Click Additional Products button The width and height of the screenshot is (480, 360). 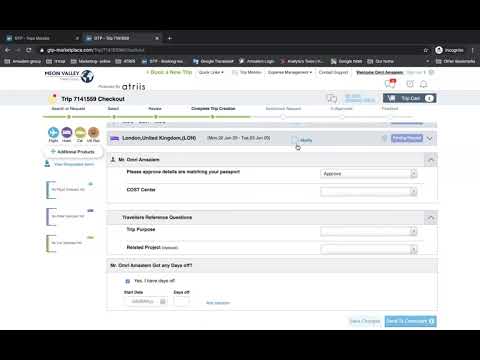tap(72, 152)
